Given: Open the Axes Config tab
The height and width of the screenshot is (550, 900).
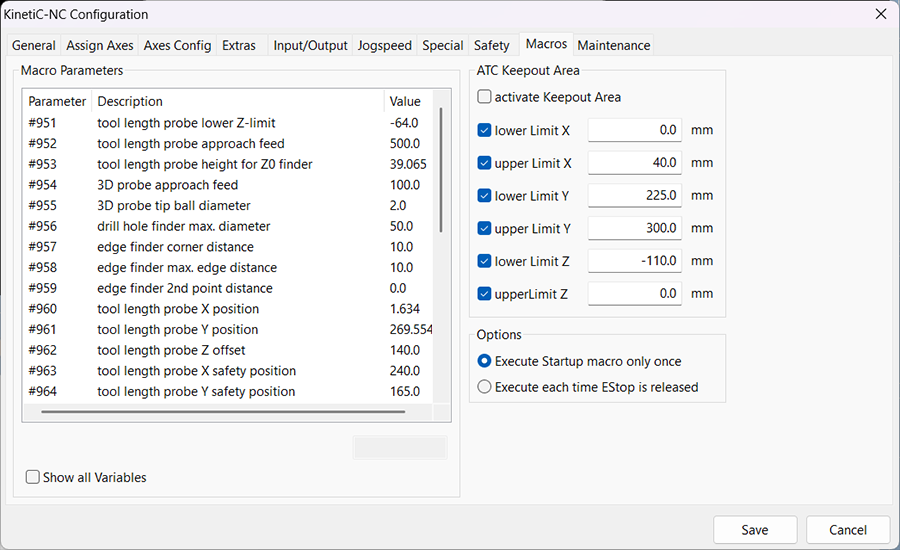Looking at the screenshot, I should (177, 45).
